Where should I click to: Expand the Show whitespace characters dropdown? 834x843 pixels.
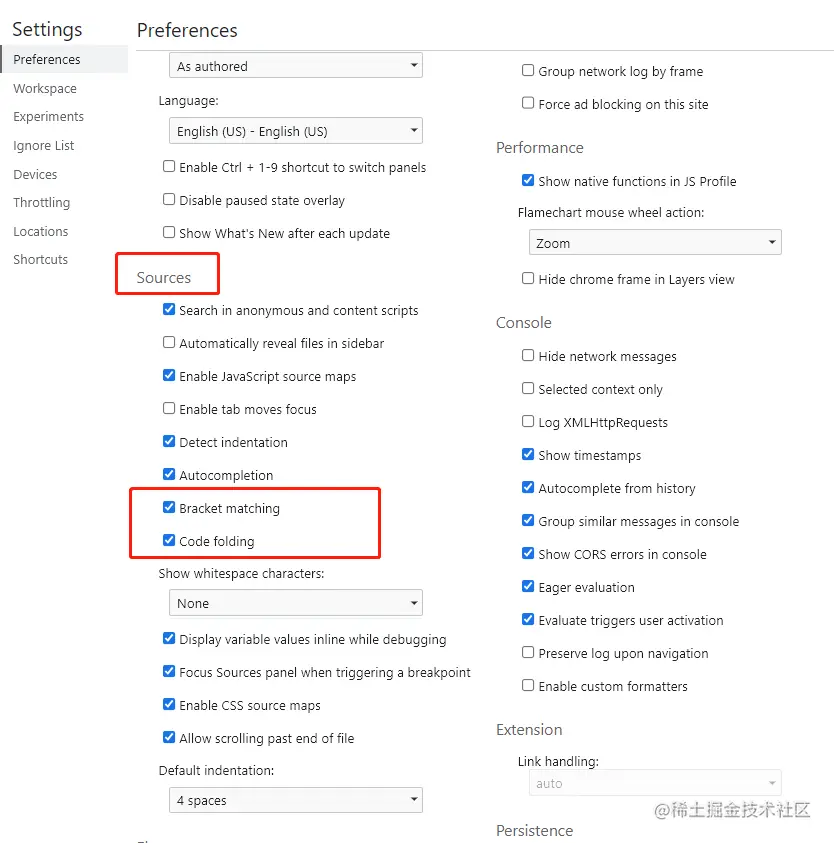[295, 603]
